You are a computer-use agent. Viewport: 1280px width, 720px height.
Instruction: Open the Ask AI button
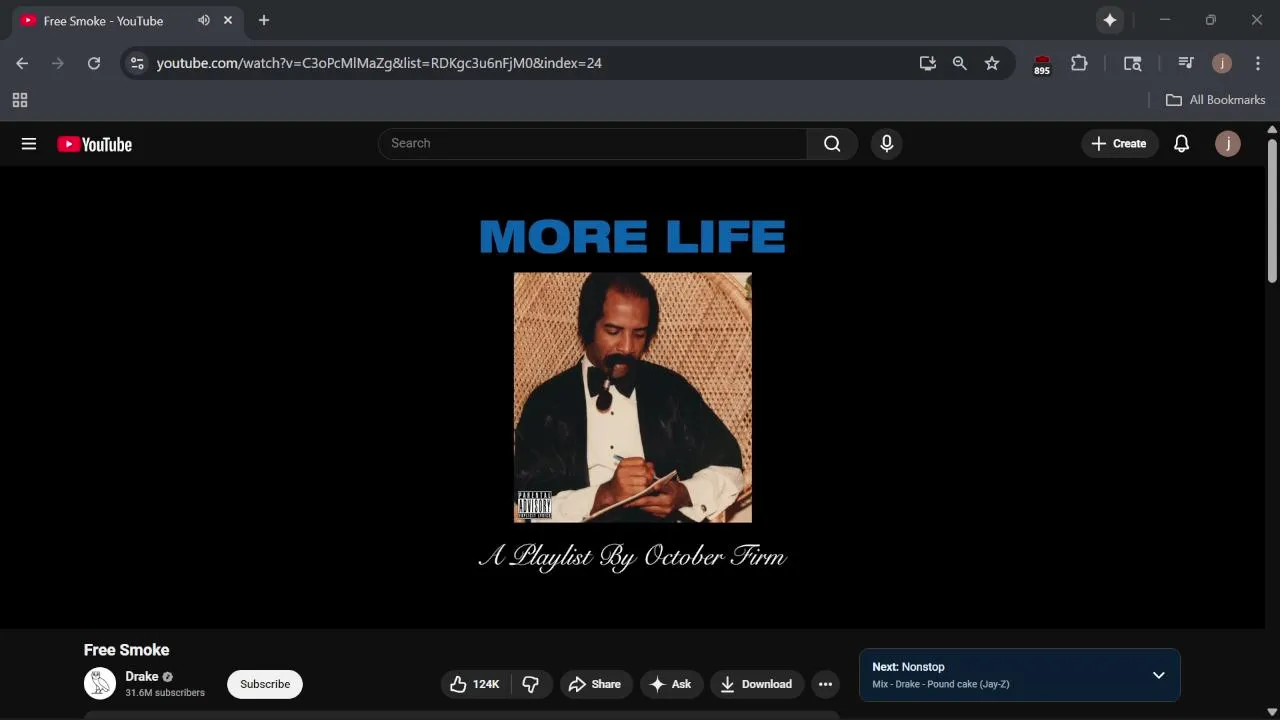click(x=671, y=684)
